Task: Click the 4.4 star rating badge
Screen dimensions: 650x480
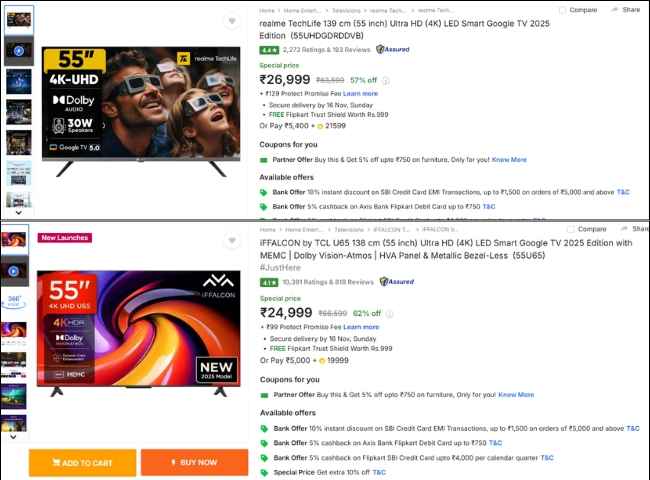Action: click(268, 49)
